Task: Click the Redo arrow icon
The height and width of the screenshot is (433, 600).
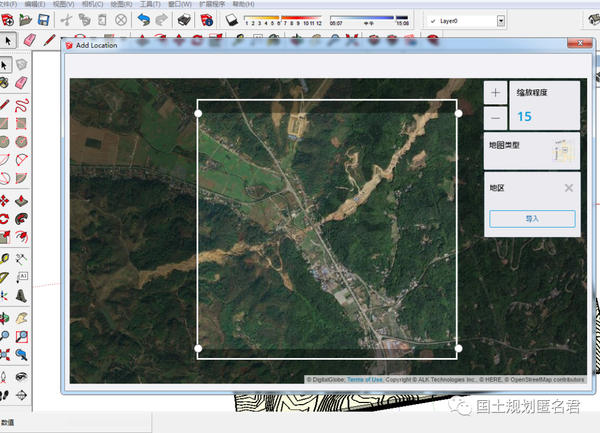Action: (163, 20)
